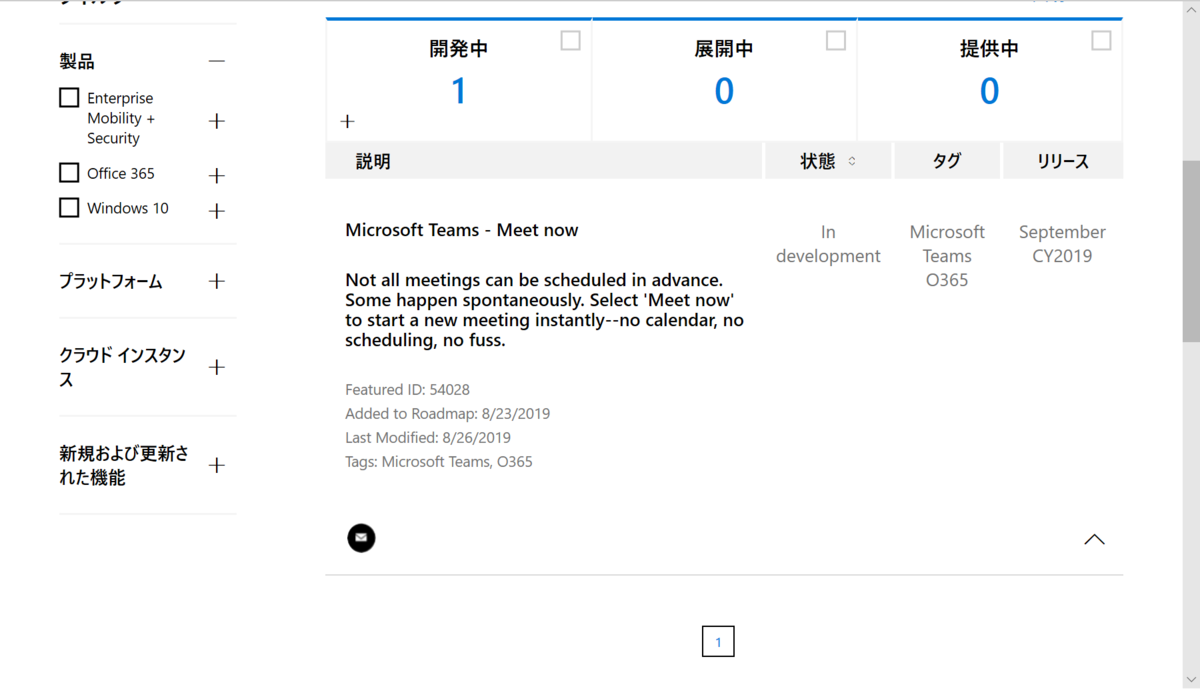This screenshot has height=689, width=1200.
Task: Click the Tags: Microsoft Teams, O365 text
Action: pyautogui.click(x=439, y=462)
